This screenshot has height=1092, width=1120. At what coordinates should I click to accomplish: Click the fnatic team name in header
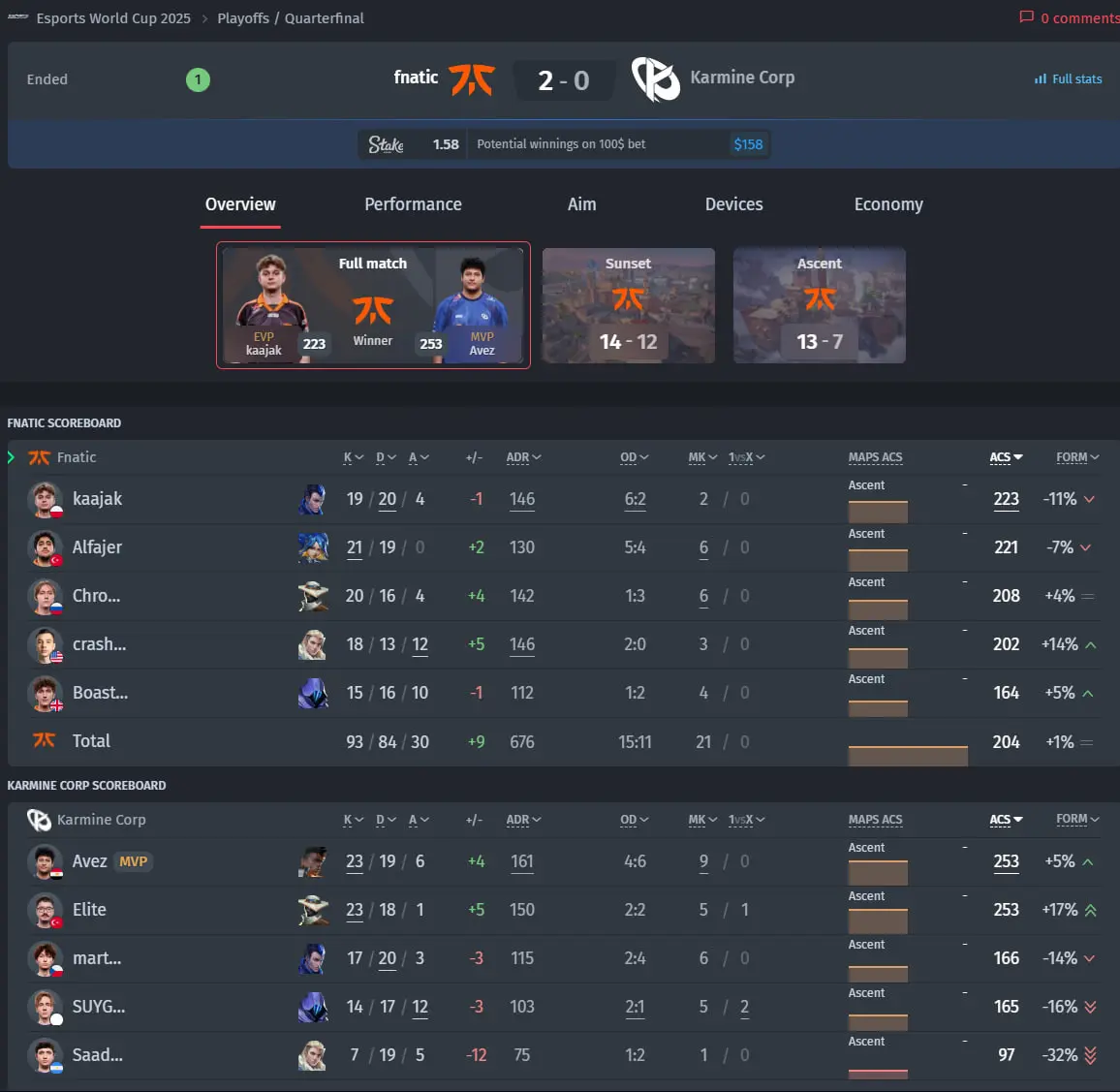(x=416, y=78)
